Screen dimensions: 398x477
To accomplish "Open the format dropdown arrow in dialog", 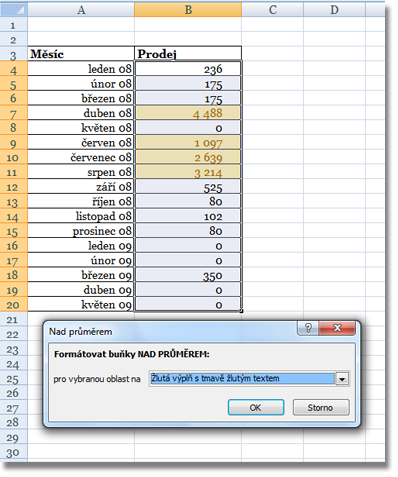I will point(342,379).
